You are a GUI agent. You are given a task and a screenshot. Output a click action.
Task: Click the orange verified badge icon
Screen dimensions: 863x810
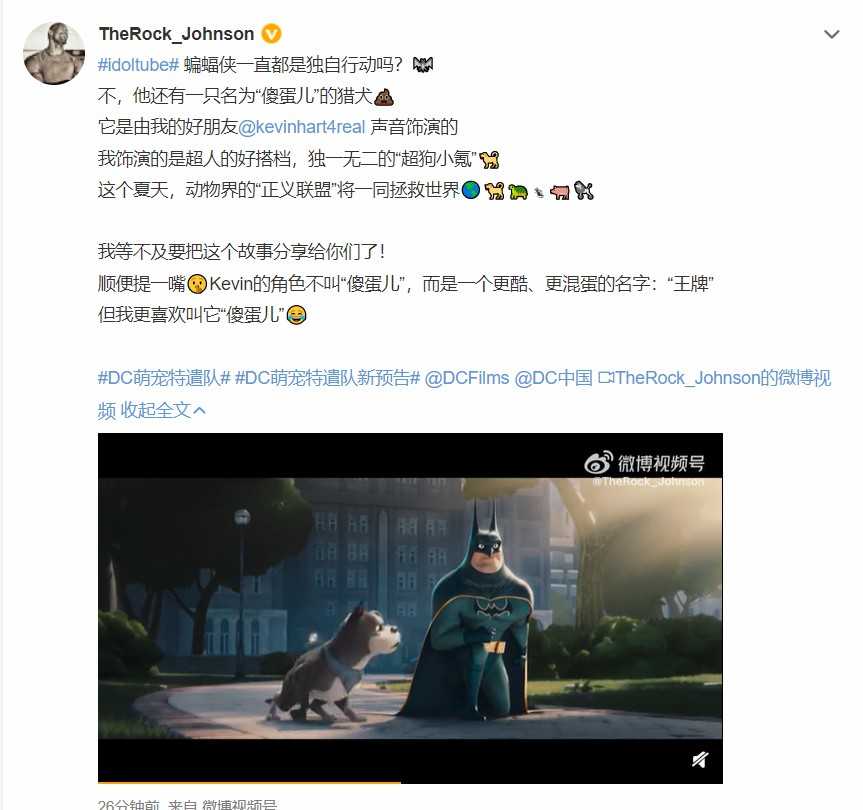[270, 34]
